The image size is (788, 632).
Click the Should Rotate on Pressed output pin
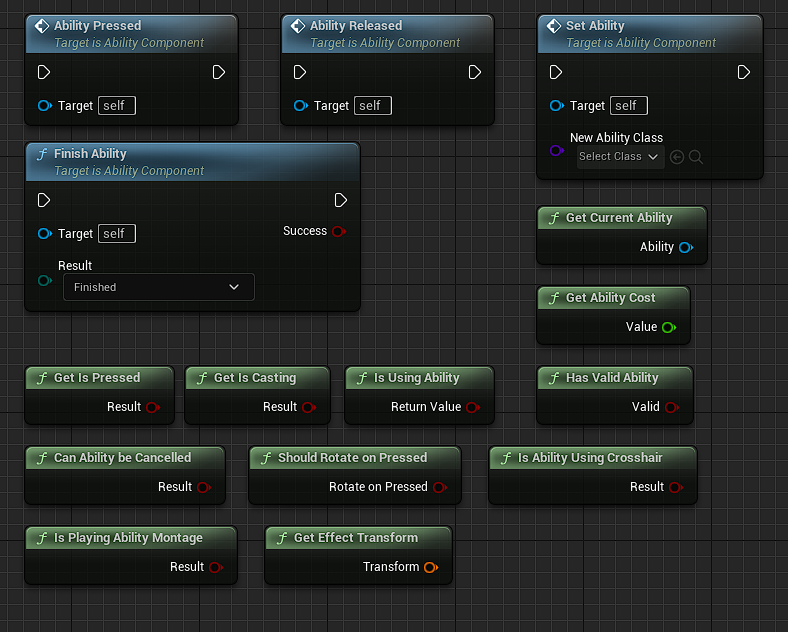438,487
